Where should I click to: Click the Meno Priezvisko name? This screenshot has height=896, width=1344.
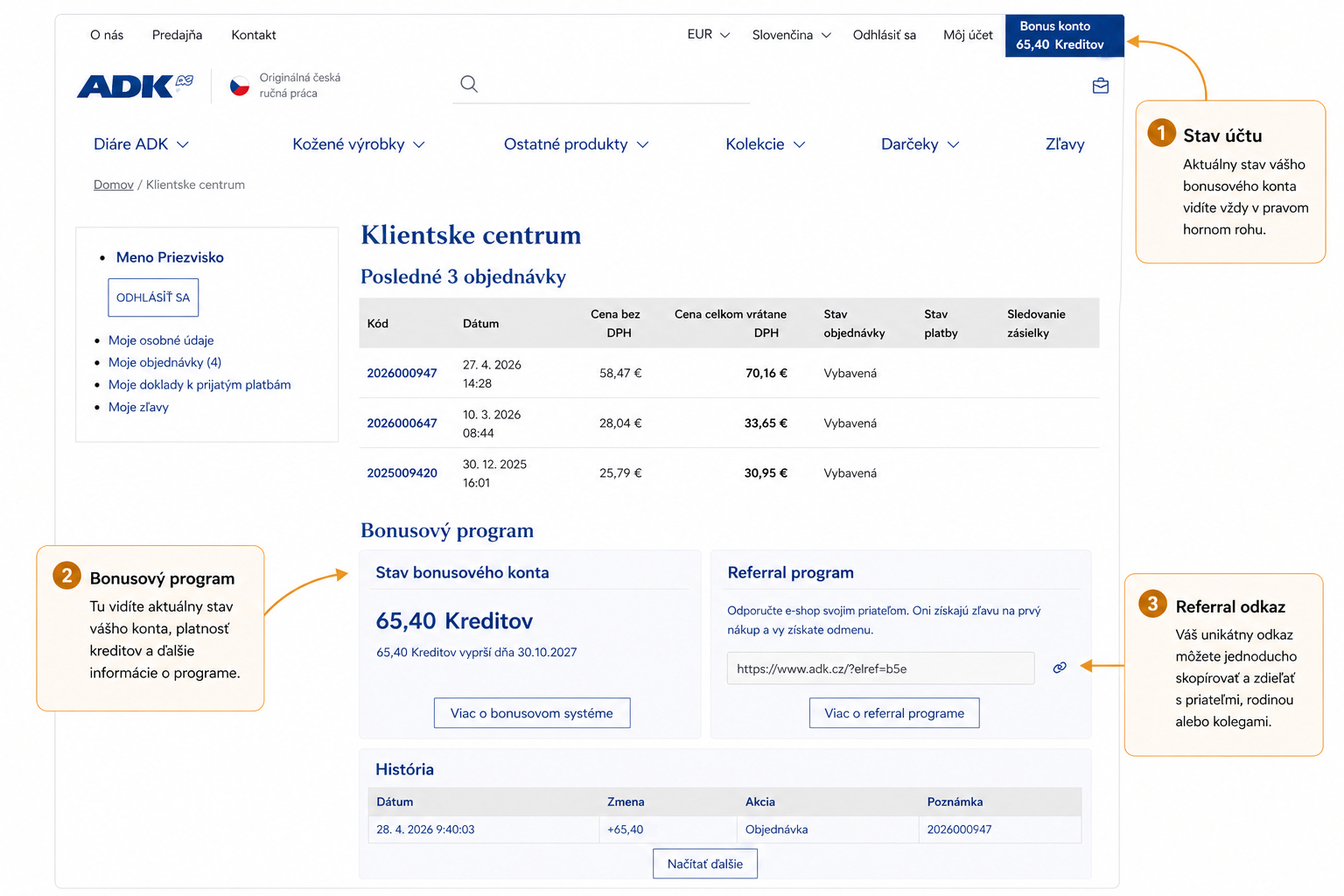tap(170, 257)
